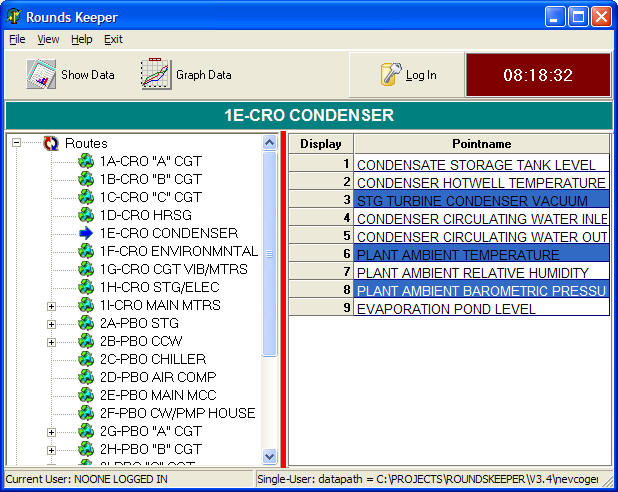Click the Log In key icon
Screen dimensions: 618x492
[391, 75]
